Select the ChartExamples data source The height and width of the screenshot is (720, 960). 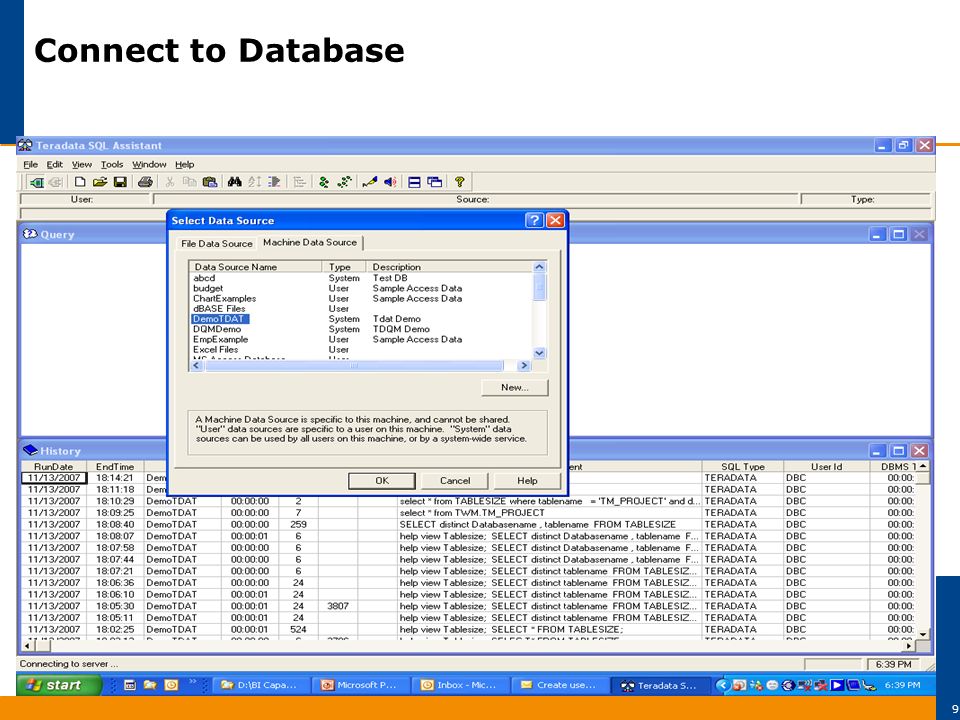click(x=225, y=299)
